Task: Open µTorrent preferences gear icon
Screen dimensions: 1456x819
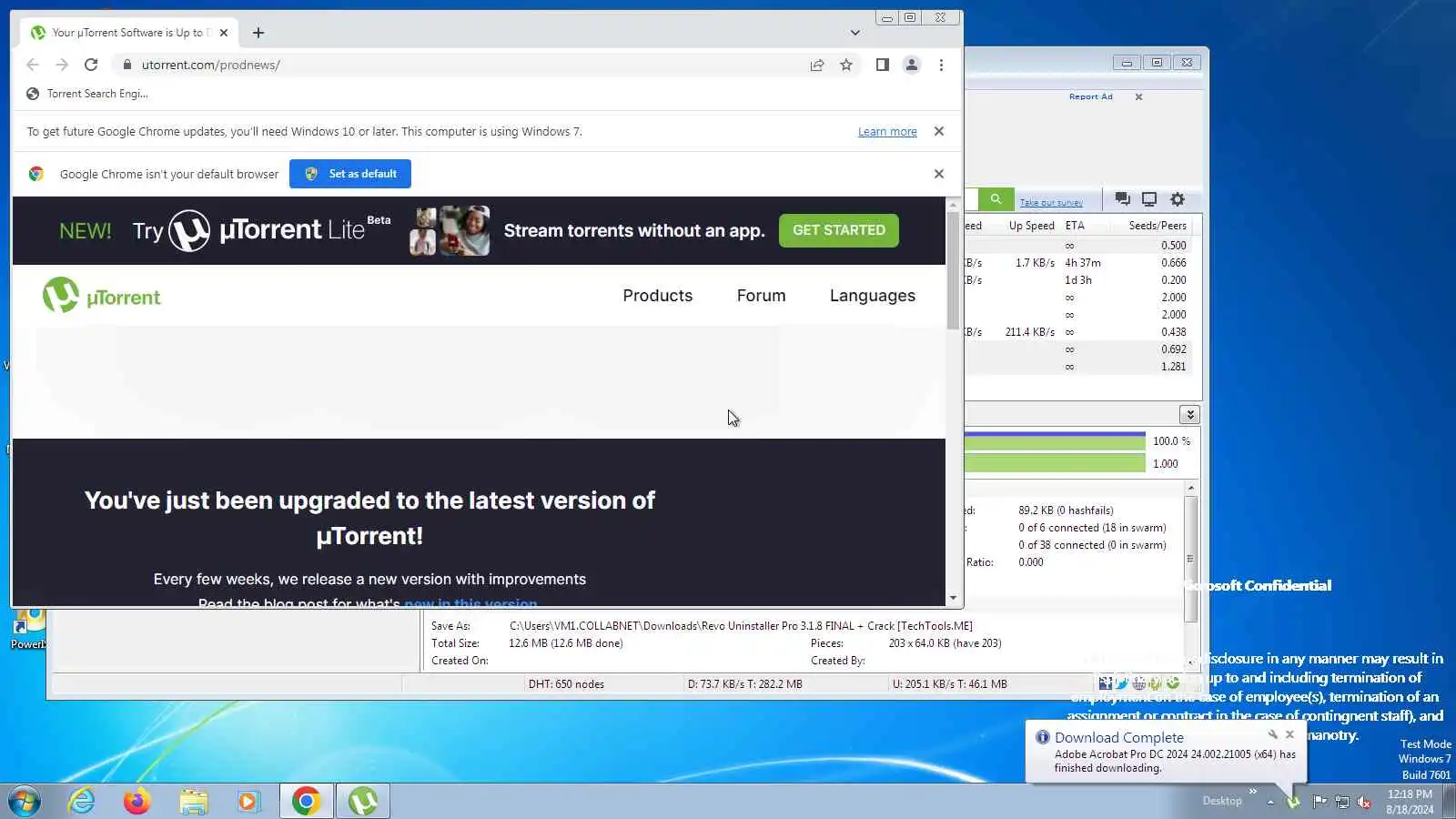Action: (1178, 199)
